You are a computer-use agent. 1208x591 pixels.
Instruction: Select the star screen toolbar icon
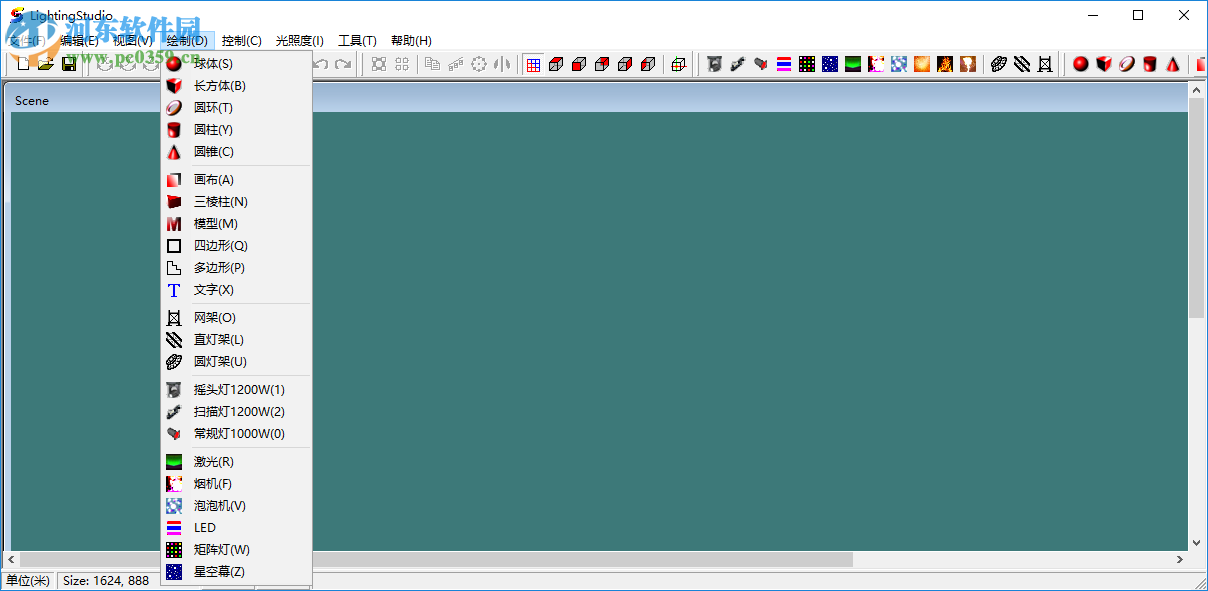(829, 63)
